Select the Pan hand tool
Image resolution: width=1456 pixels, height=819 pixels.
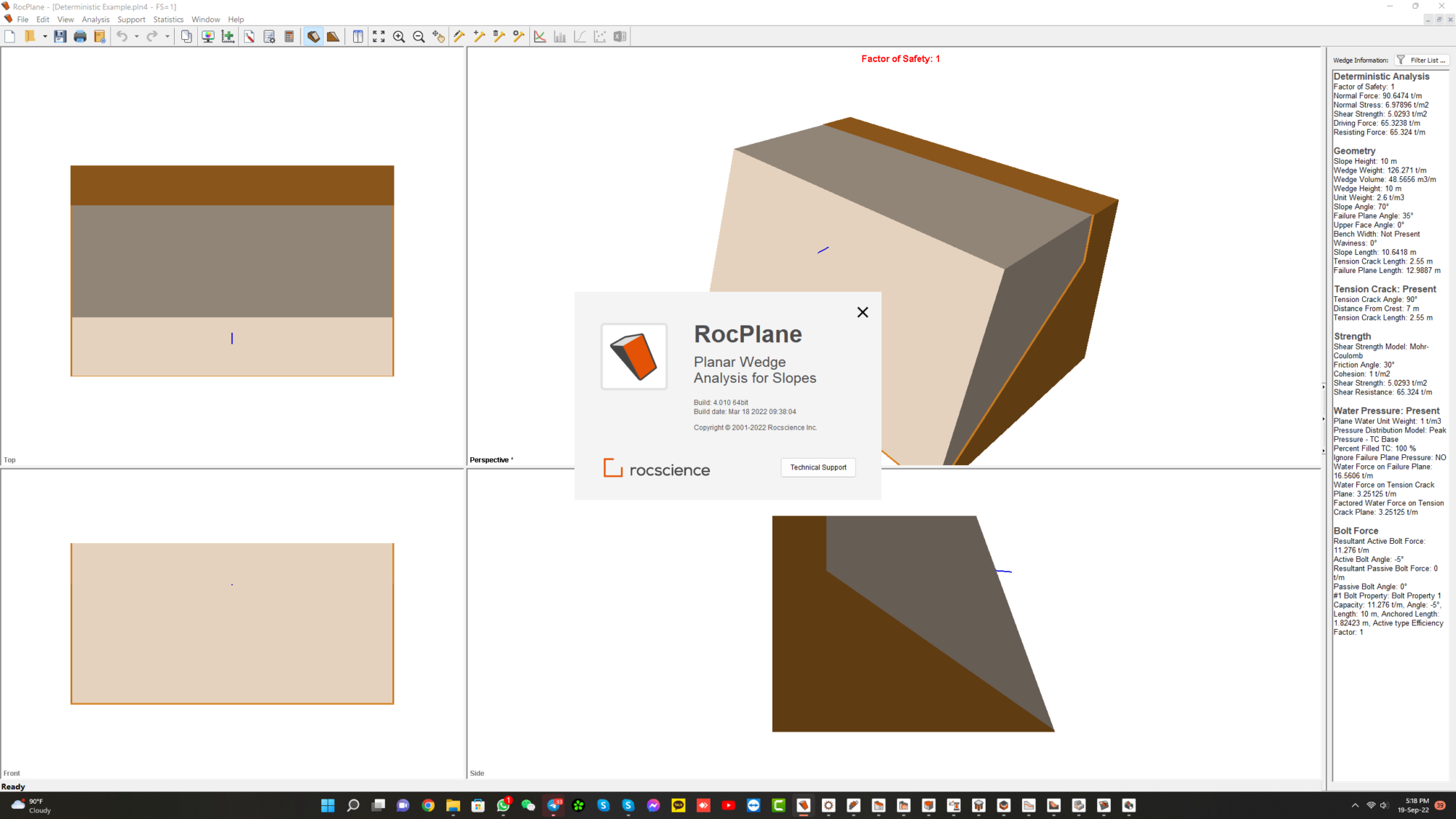tap(438, 36)
